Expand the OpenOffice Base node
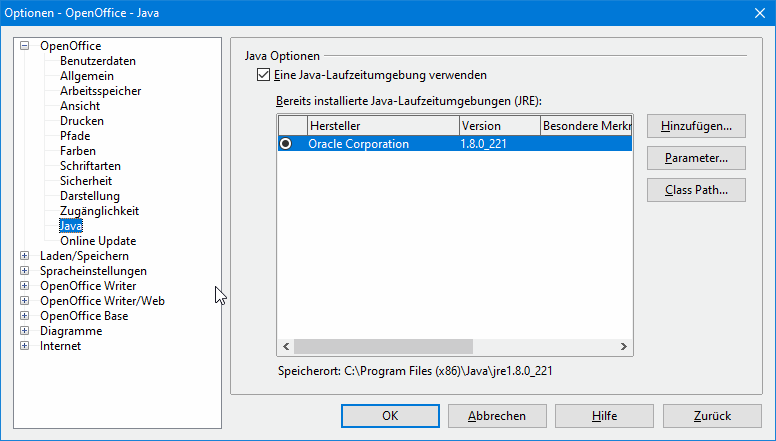Screen dimensions: 776x441 (x=25, y=316)
